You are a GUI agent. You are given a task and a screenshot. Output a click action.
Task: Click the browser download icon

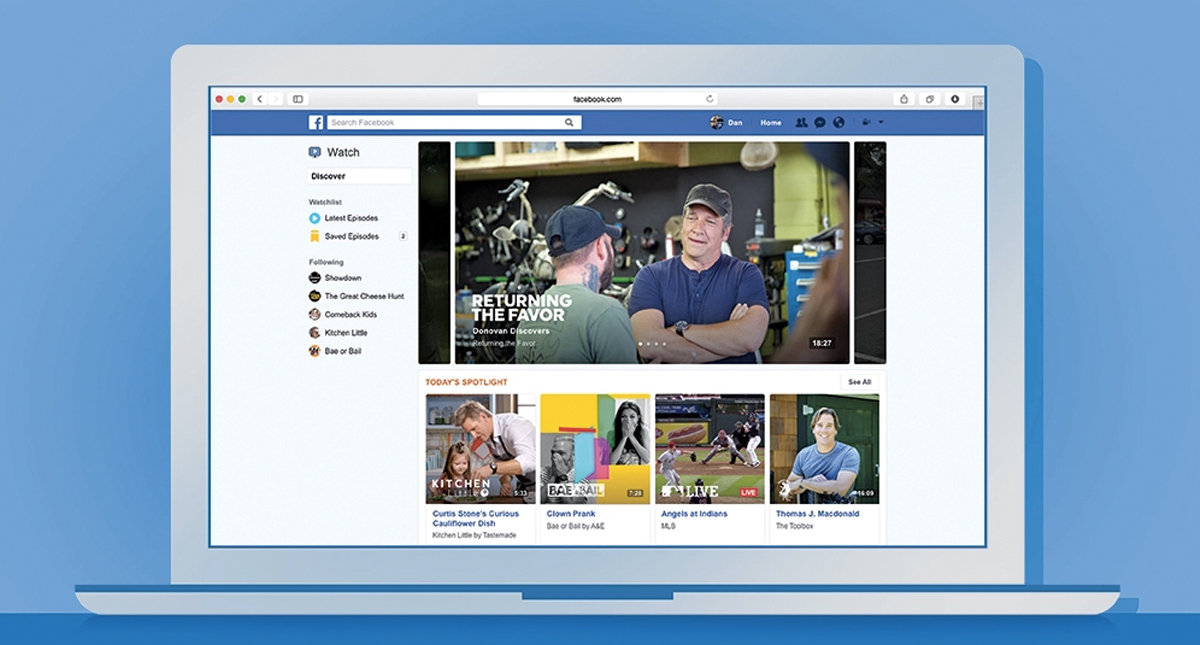pos(955,98)
